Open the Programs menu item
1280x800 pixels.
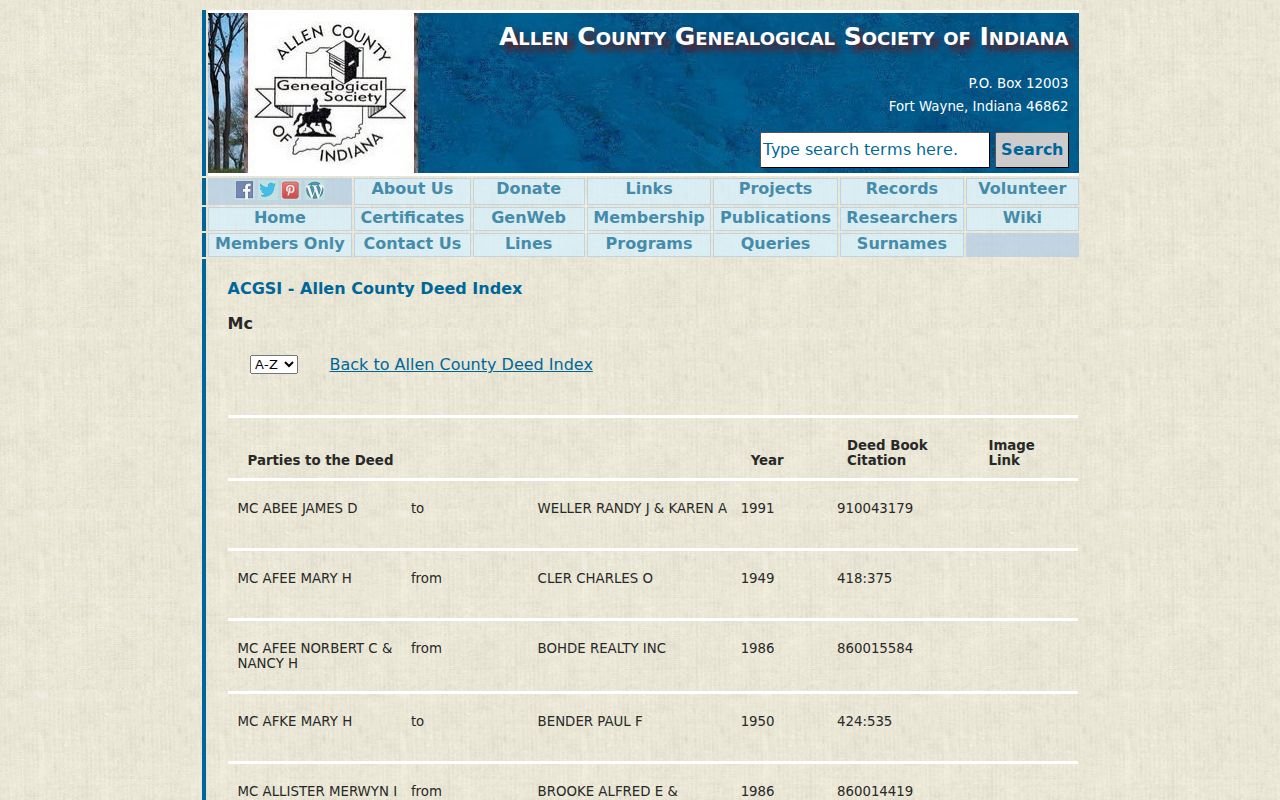click(x=649, y=244)
